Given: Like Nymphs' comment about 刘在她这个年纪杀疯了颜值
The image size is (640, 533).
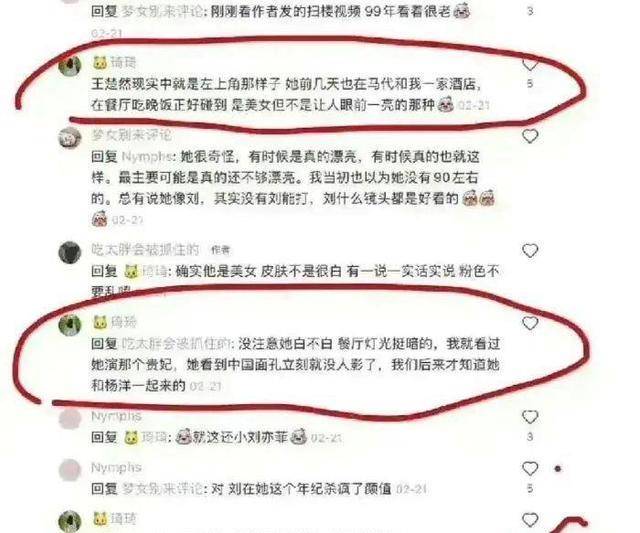Looking at the screenshot, I should (530, 469).
